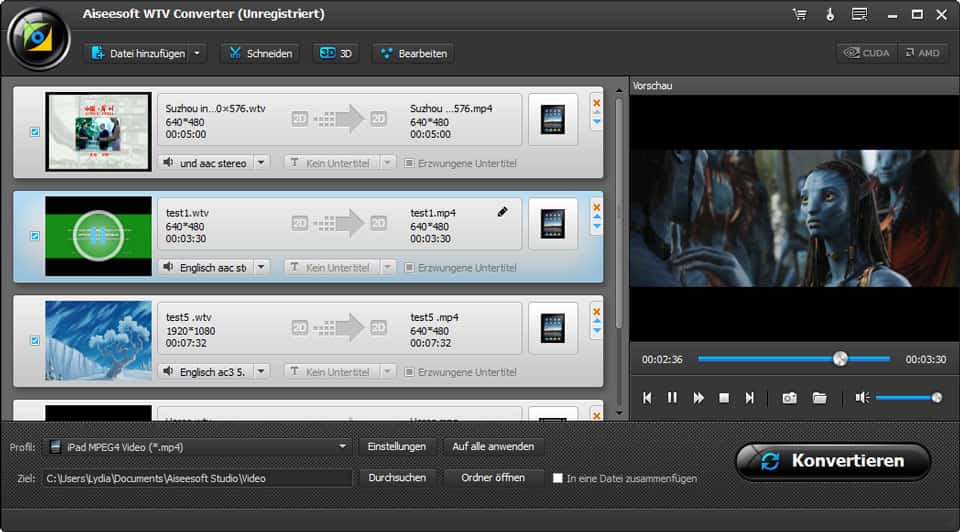Toggle CUDA acceleration

pyautogui.click(x=867, y=53)
